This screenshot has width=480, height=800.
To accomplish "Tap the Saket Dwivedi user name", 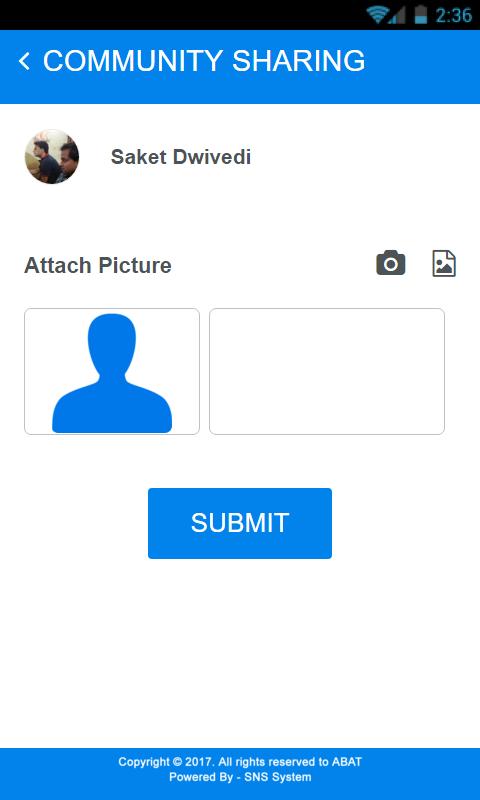I will click(181, 157).
